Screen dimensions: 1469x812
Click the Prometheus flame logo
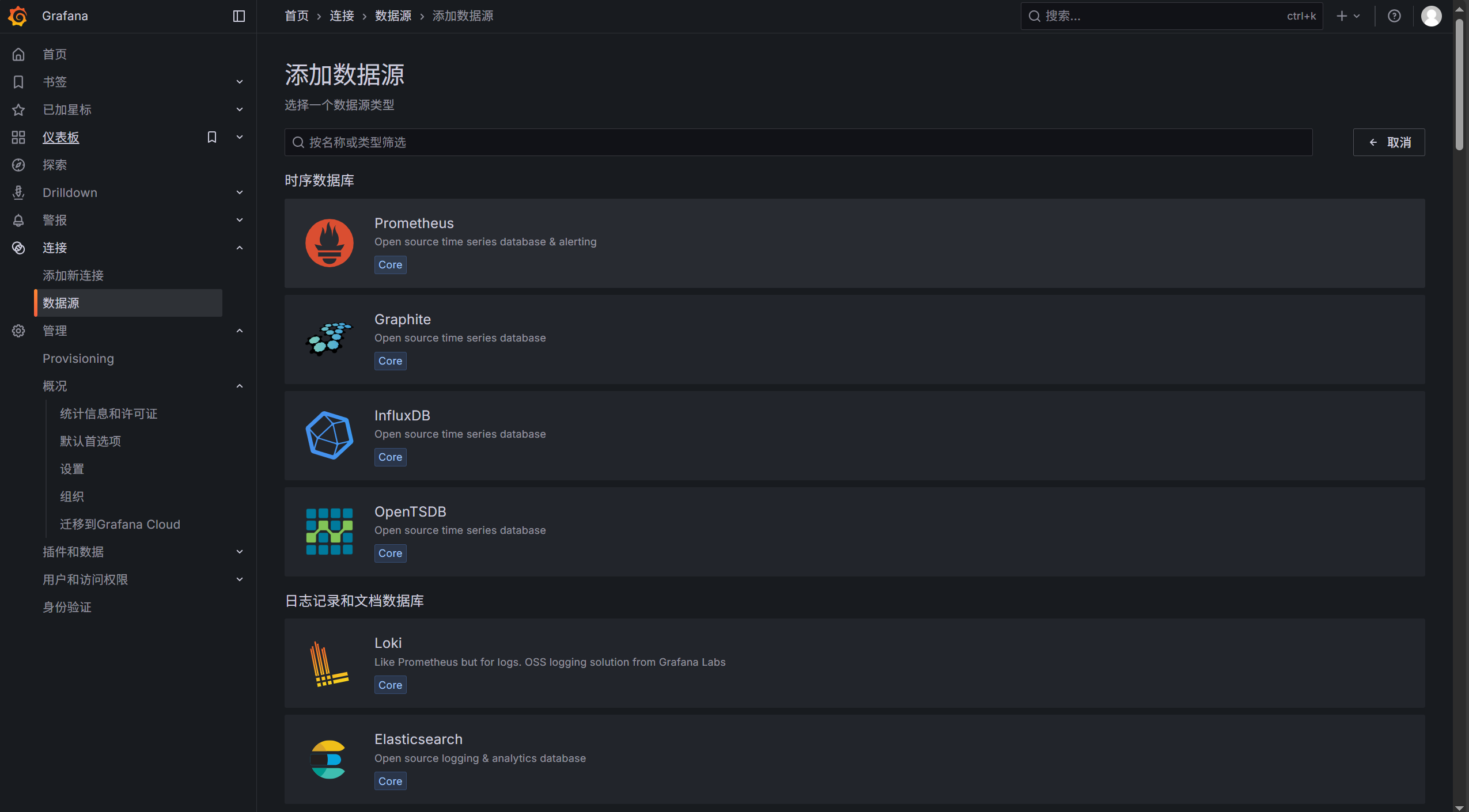point(330,243)
